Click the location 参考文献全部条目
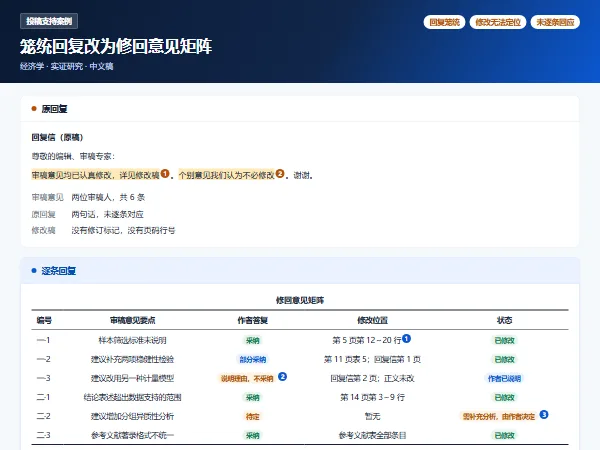The width and height of the screenshot is (600, 450). 372,435
